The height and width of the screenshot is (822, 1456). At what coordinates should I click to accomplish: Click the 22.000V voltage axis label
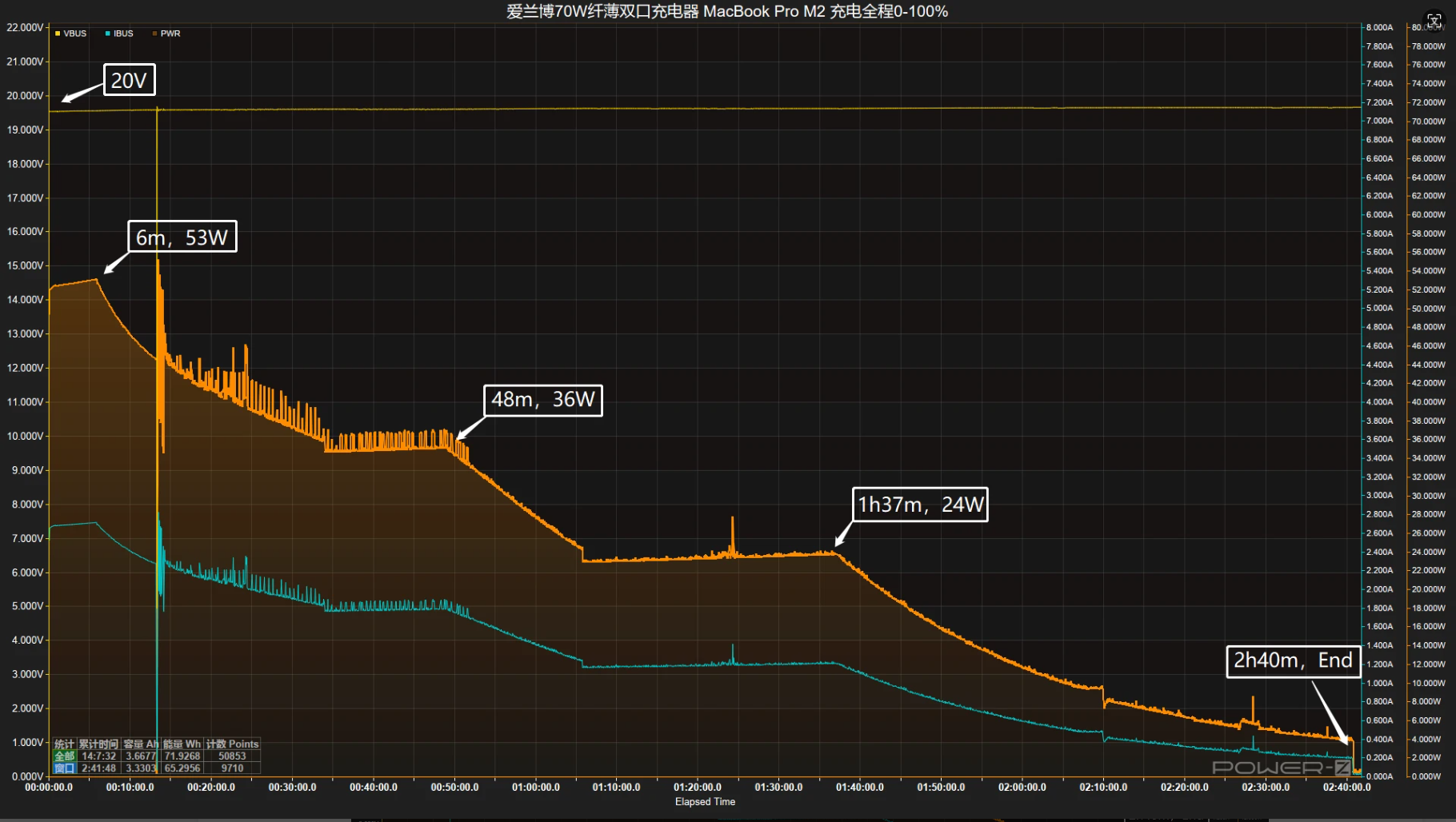click(x=25, y=27)
